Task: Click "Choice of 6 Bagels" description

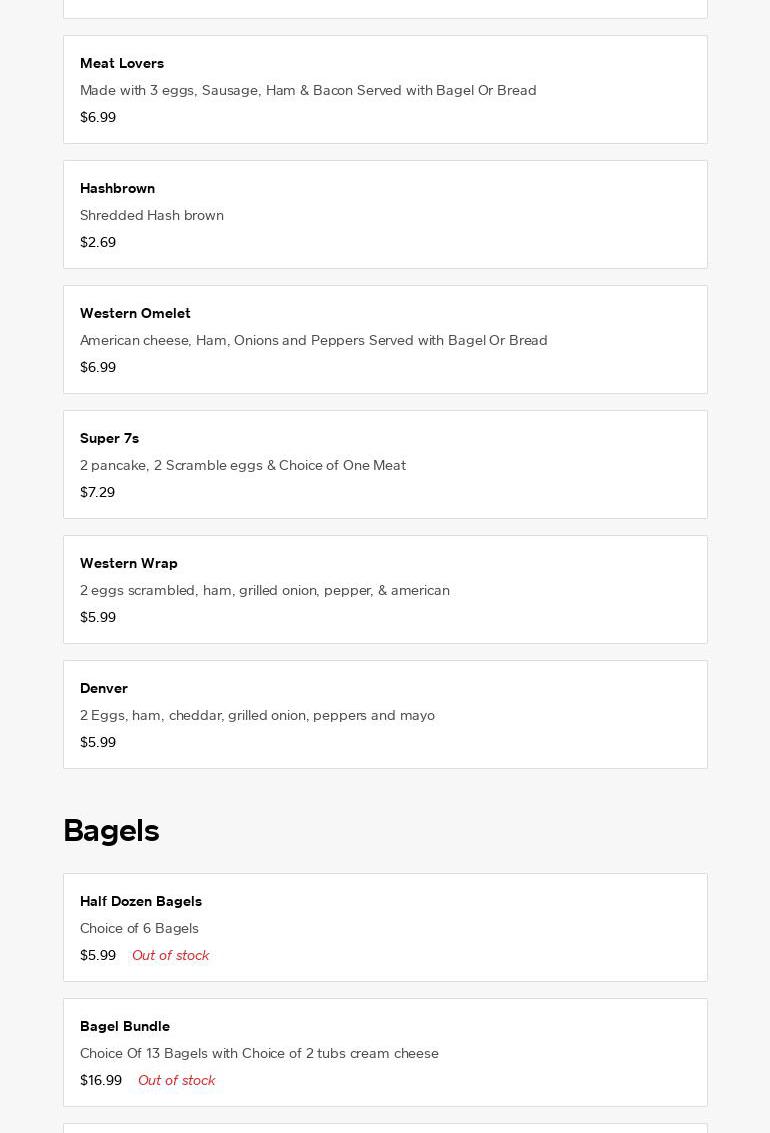Action: tap(139, 928)
